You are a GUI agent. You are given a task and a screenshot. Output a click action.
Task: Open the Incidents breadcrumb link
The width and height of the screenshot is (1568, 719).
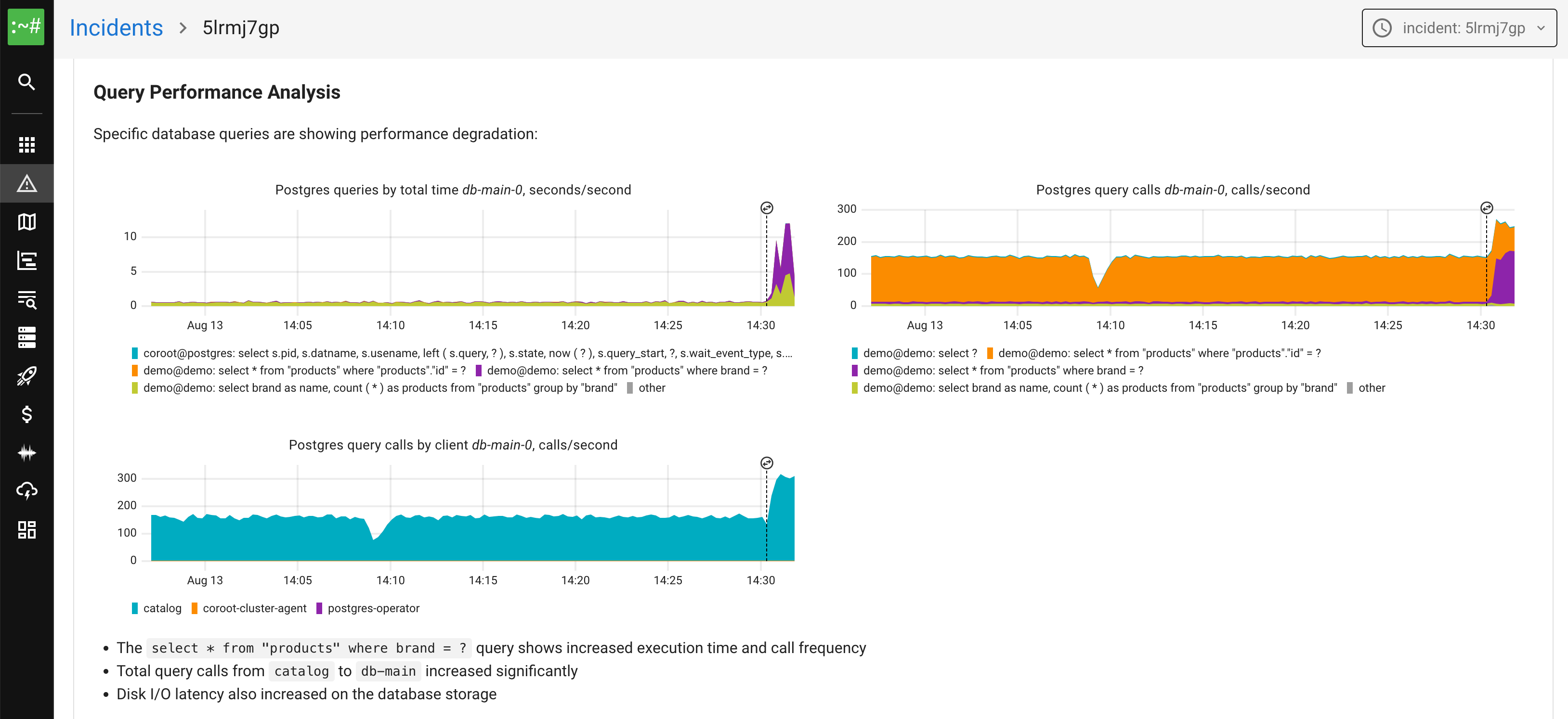[116, 27]
